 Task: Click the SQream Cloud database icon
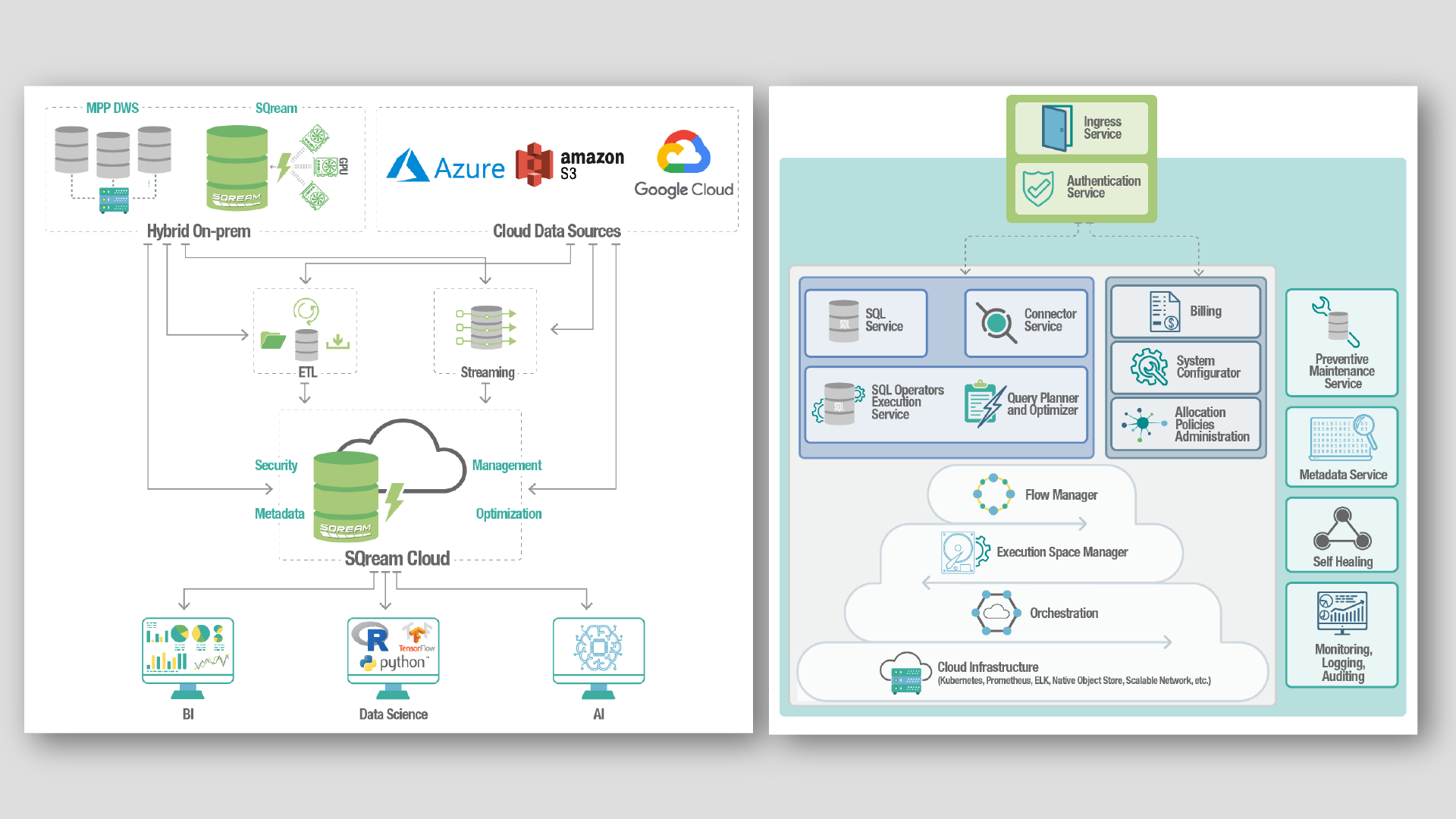pyautogui.click(x=346, y=497)
